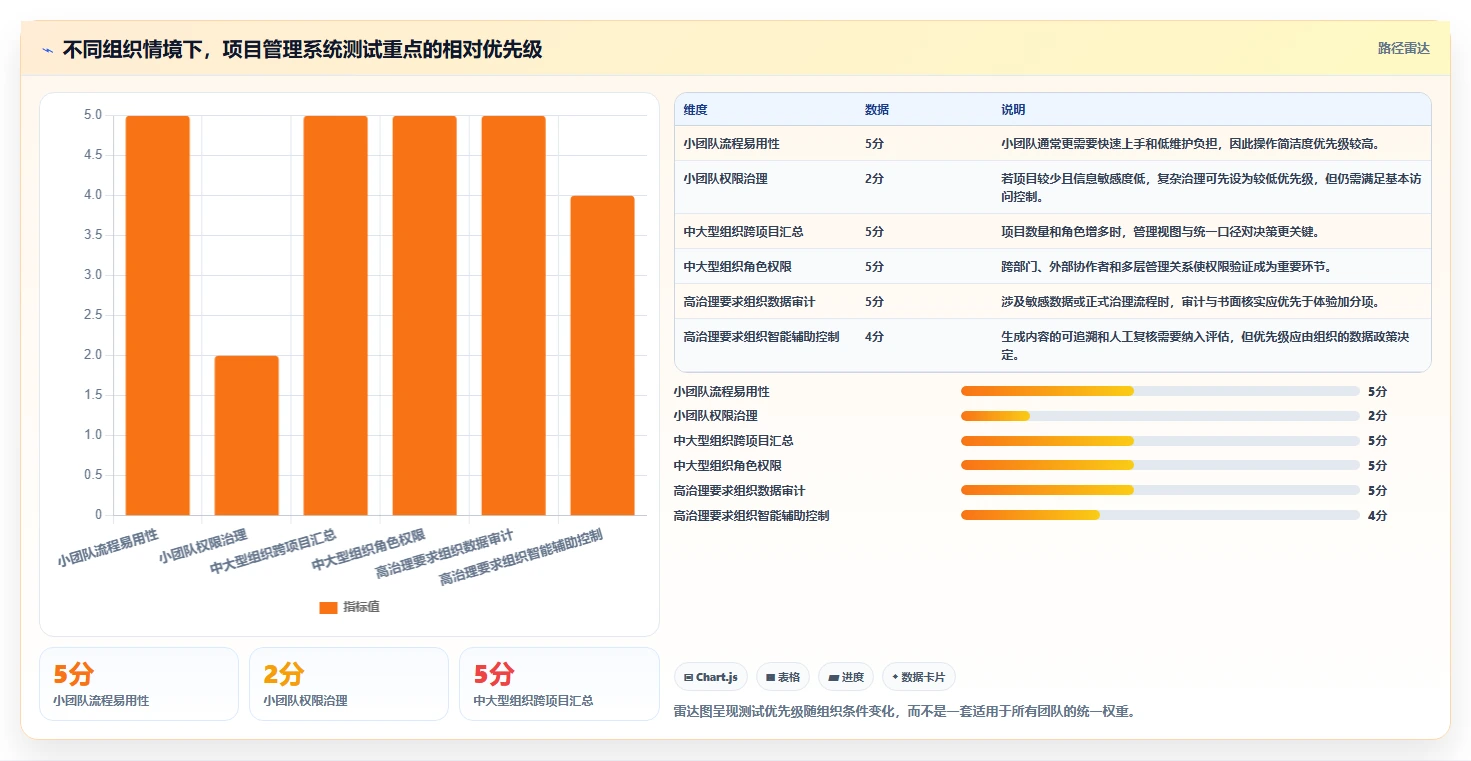This screenshot has width=1471, height=761.
Task: Click 小团队流程易用性 in the table's first row
Action: pyautogui.click(x=731, y=143)
